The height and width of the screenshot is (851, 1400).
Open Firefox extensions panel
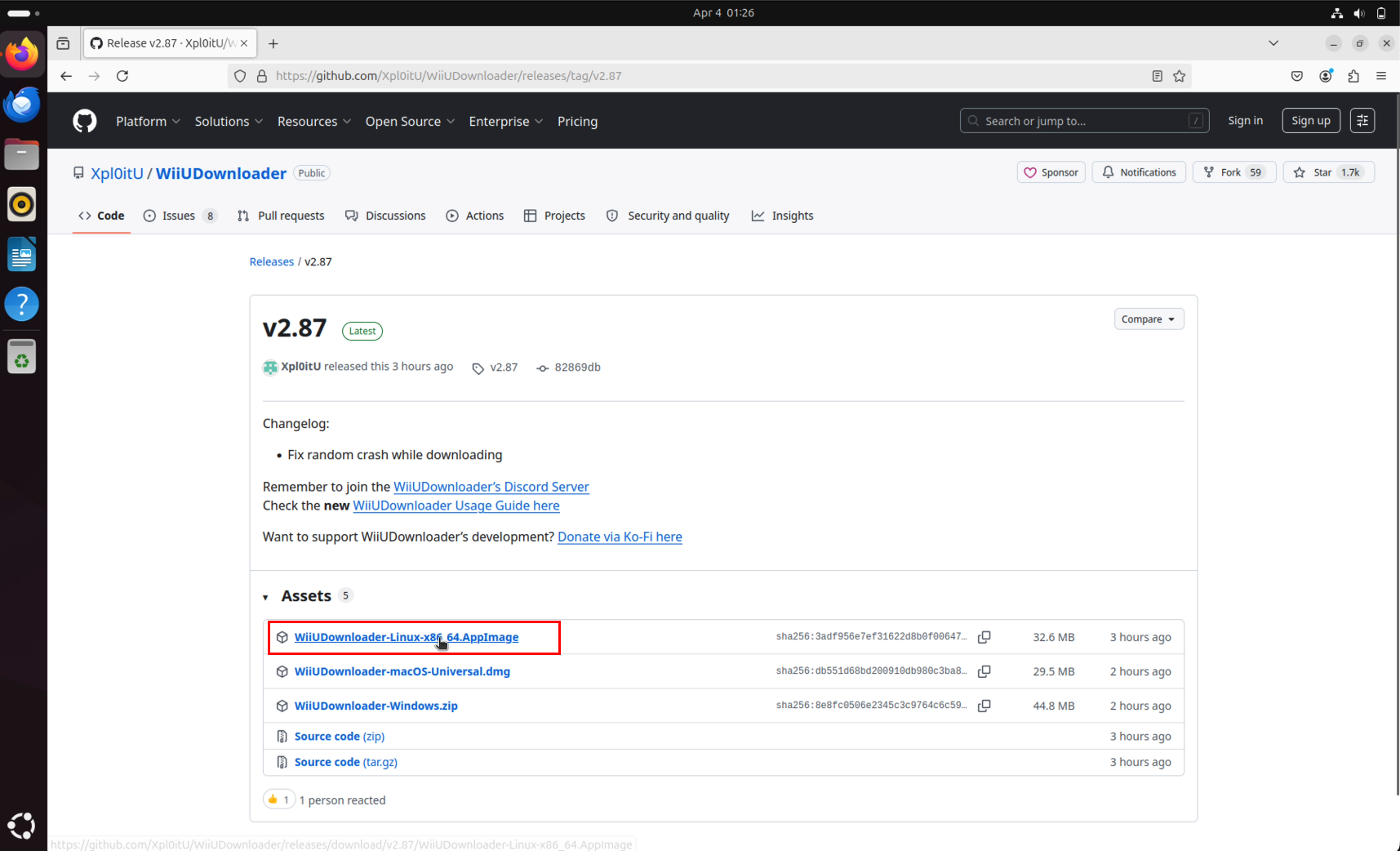(x=1353, y=75)
